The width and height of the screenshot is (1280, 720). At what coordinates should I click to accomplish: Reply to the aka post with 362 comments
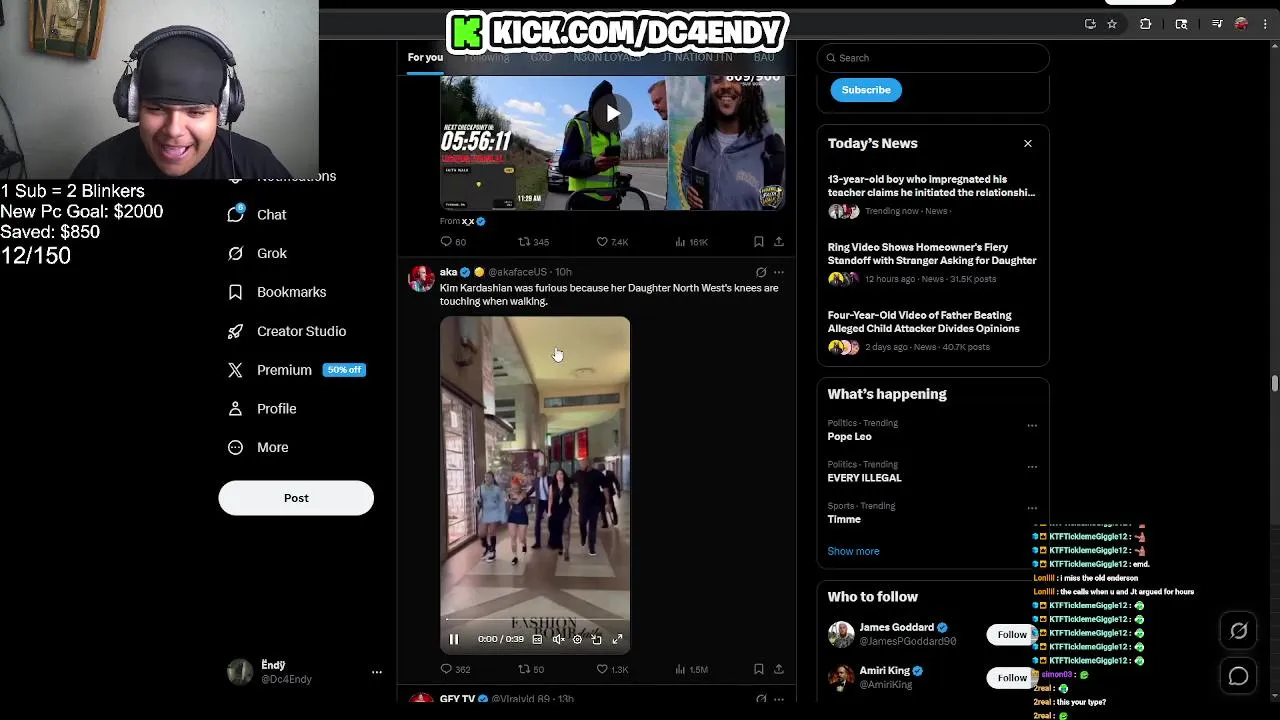455,669
